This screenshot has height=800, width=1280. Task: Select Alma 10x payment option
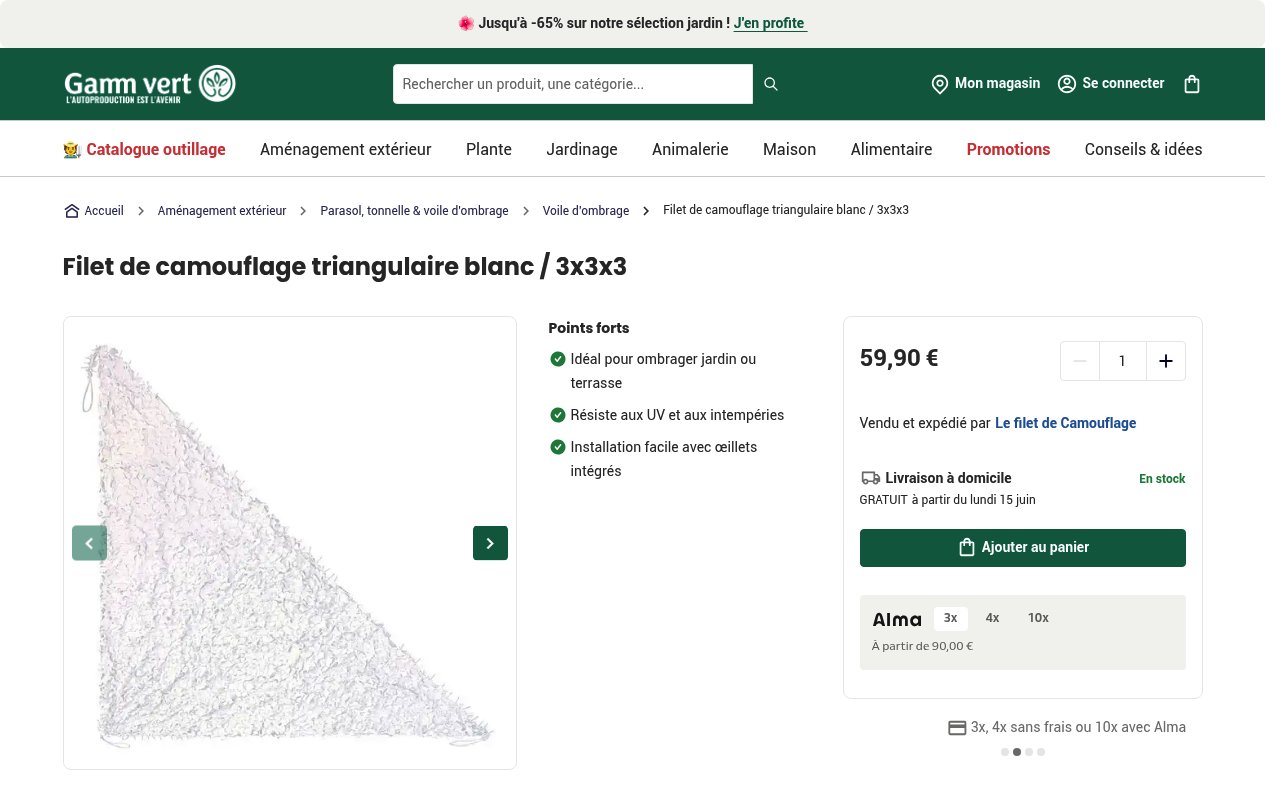click(1039, 618)
